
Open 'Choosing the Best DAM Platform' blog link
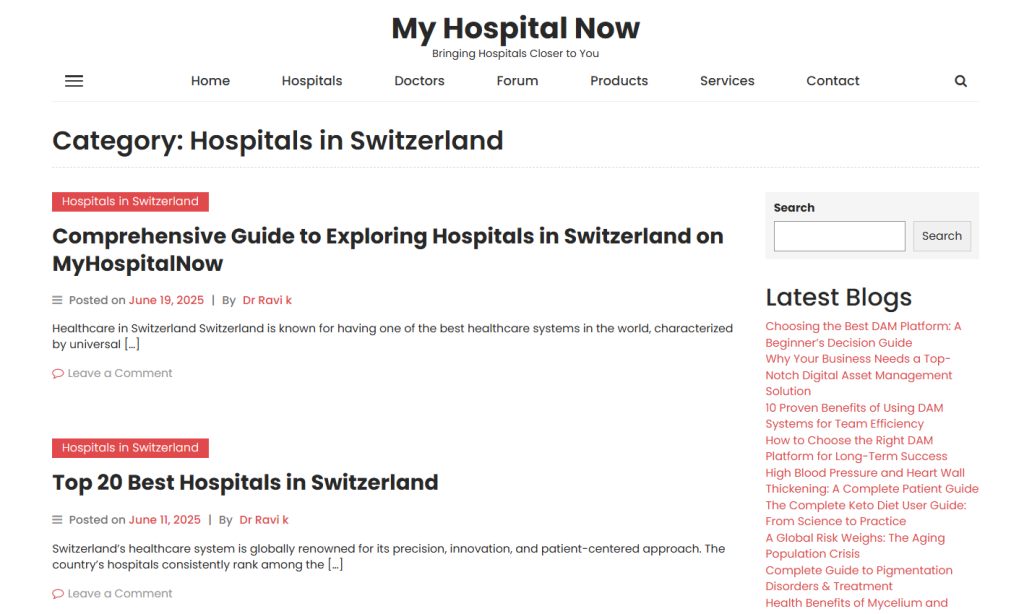[x=863, y=334]
